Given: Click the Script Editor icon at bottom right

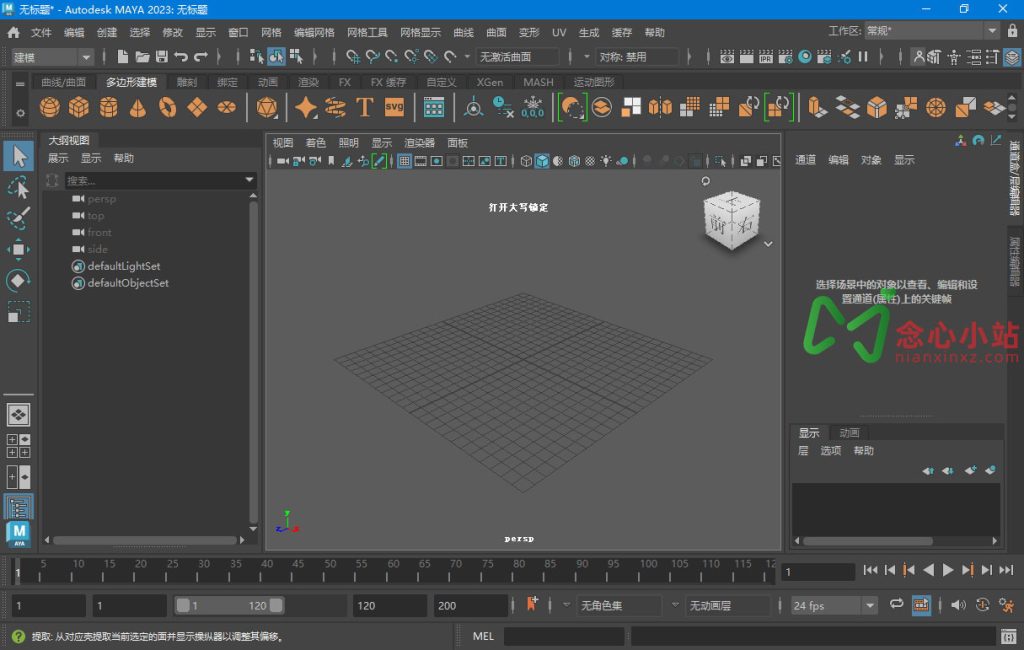Looking at the screenshot, I should point(1009,636).
